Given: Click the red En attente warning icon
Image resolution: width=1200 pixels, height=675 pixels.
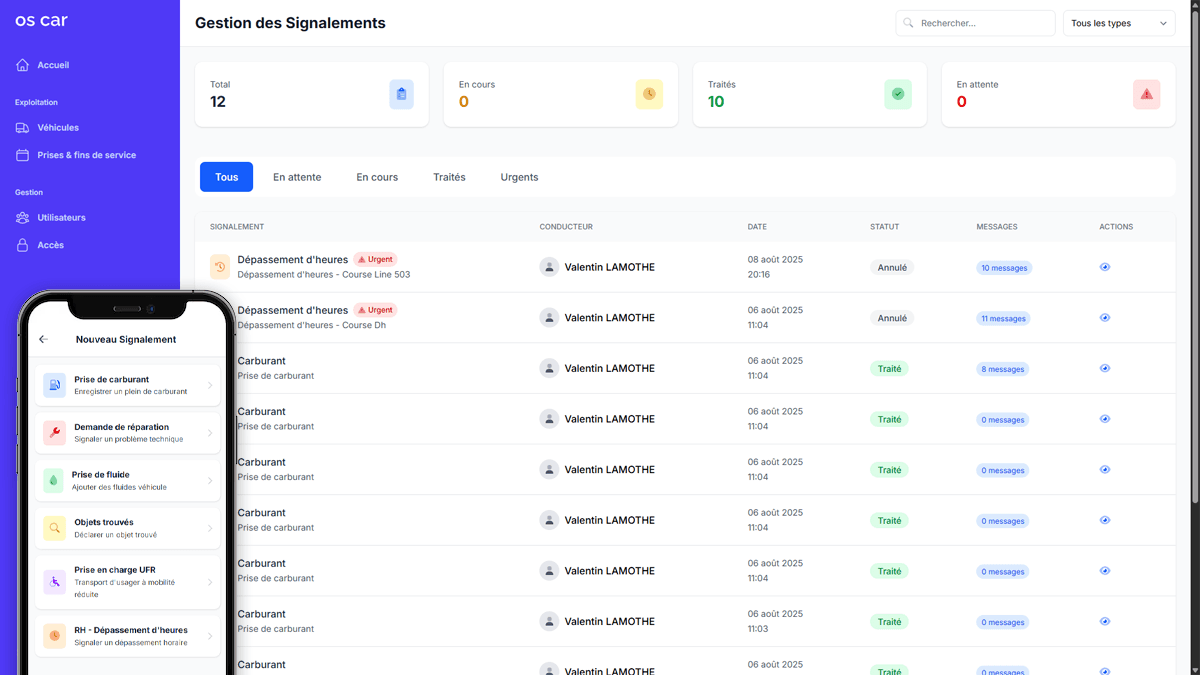Looking at the screenshot, I should tap(1146, 94).
